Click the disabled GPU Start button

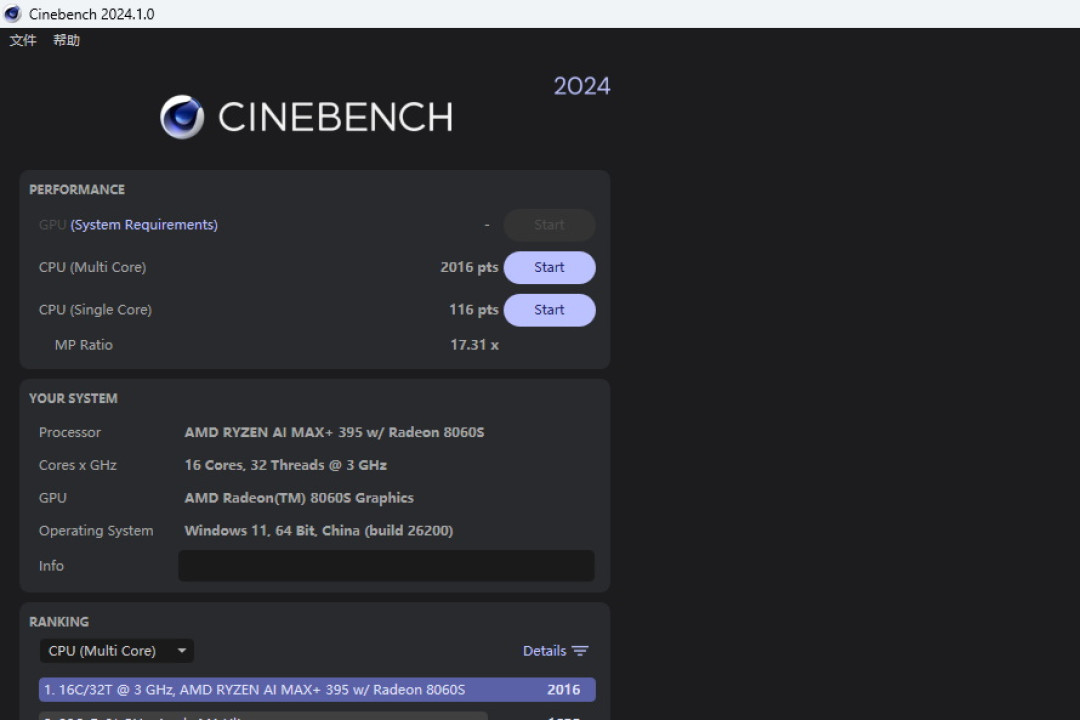[549, 225]
